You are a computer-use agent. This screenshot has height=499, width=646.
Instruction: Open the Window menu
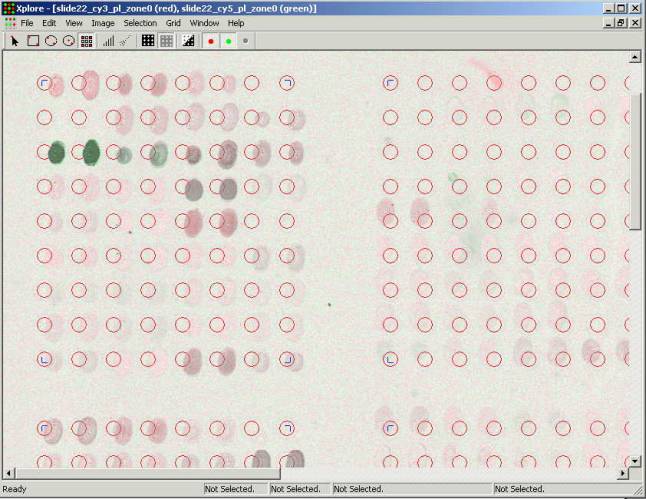point(205,22)
